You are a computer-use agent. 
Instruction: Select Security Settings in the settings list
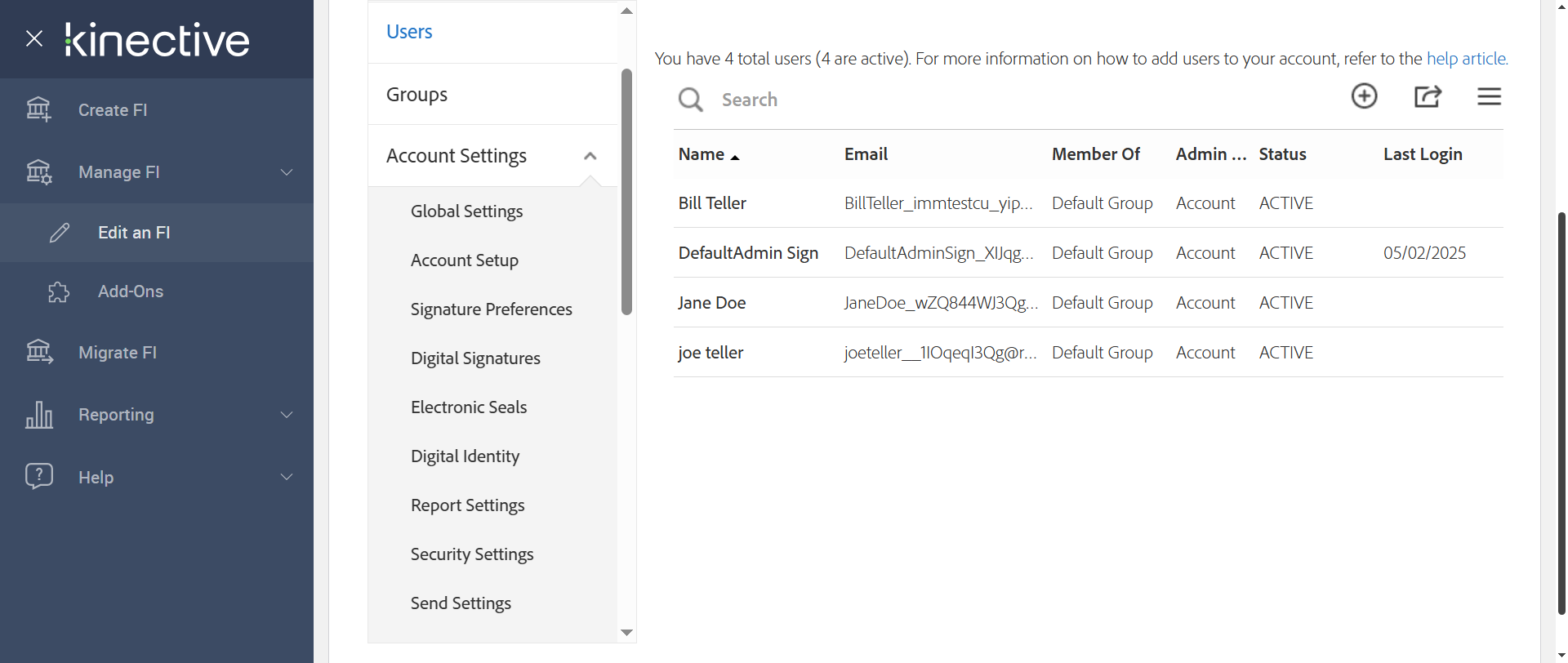472,554
